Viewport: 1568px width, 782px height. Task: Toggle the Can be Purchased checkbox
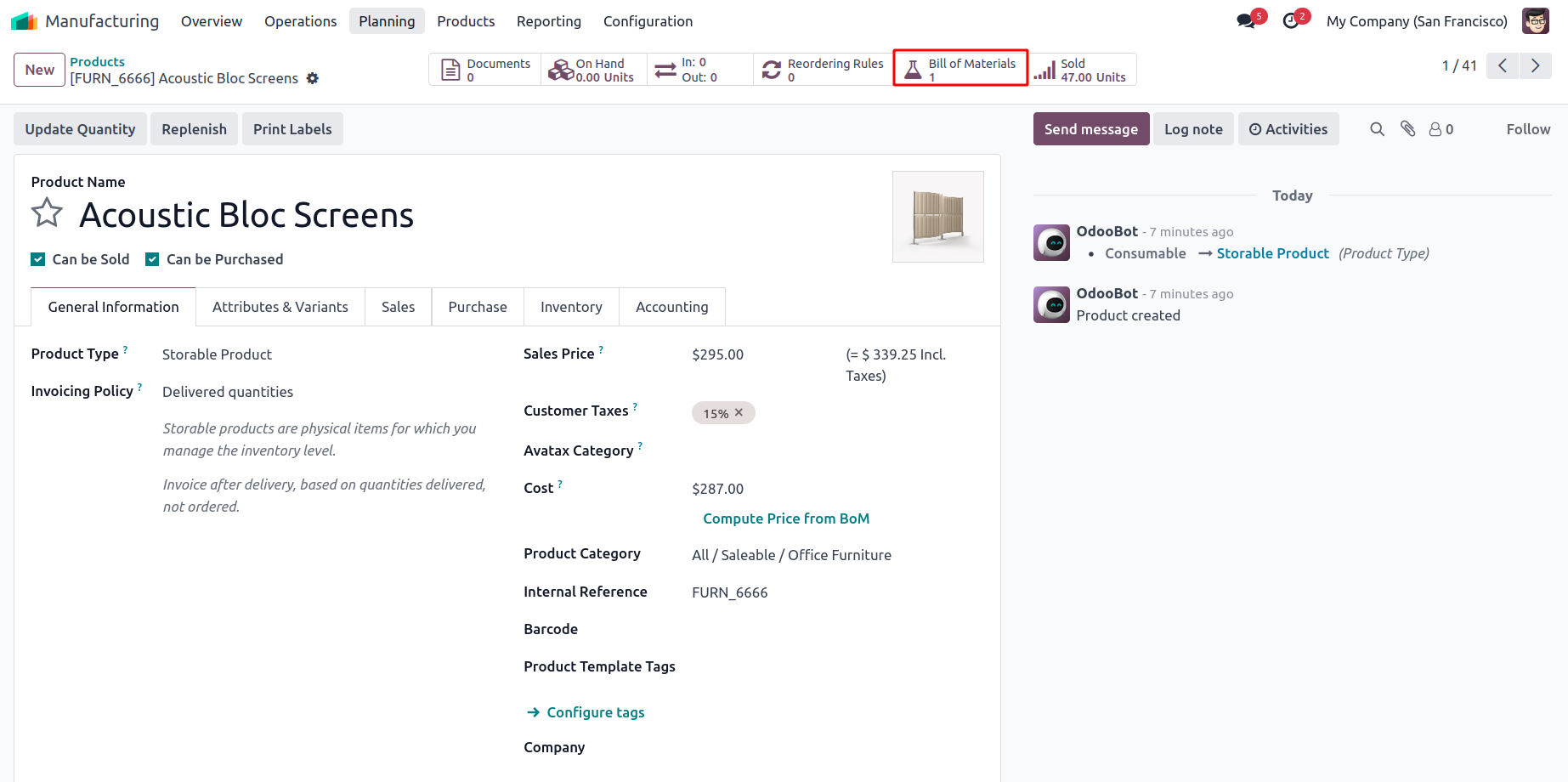152,259
